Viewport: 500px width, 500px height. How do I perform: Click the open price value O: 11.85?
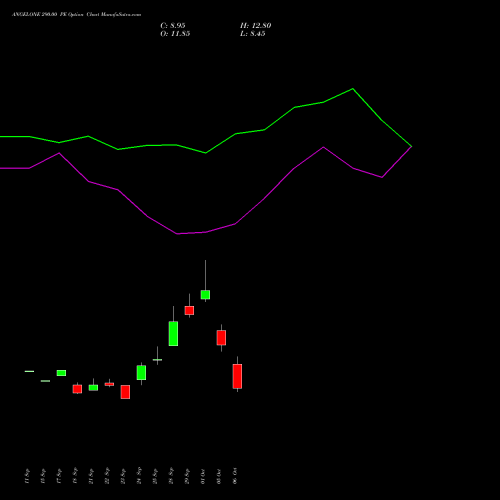coord(175,34)
